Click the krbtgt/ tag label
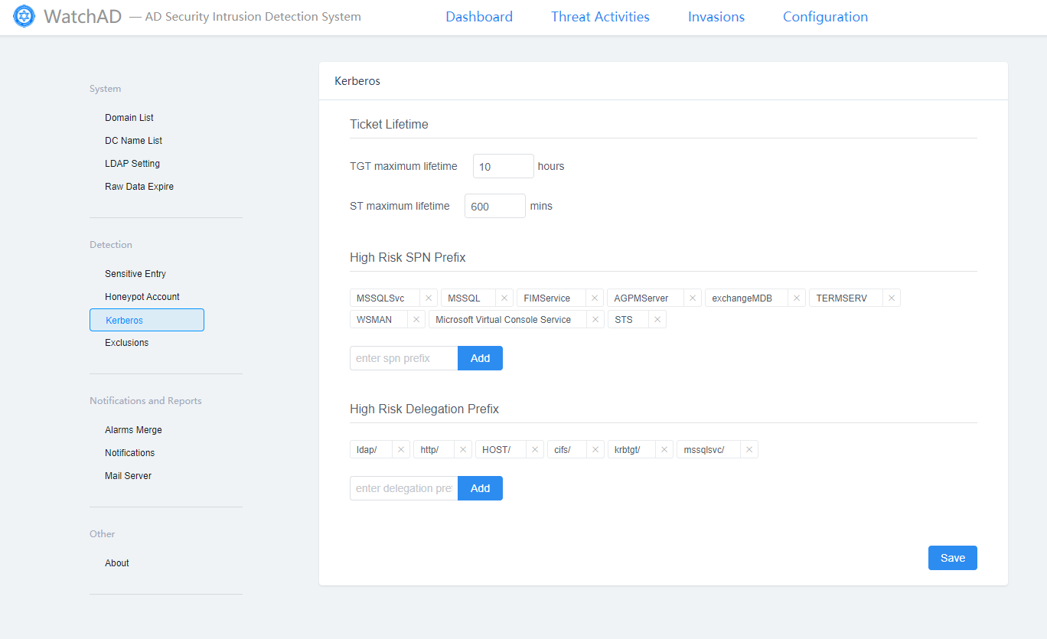 (x=627, y=449)
